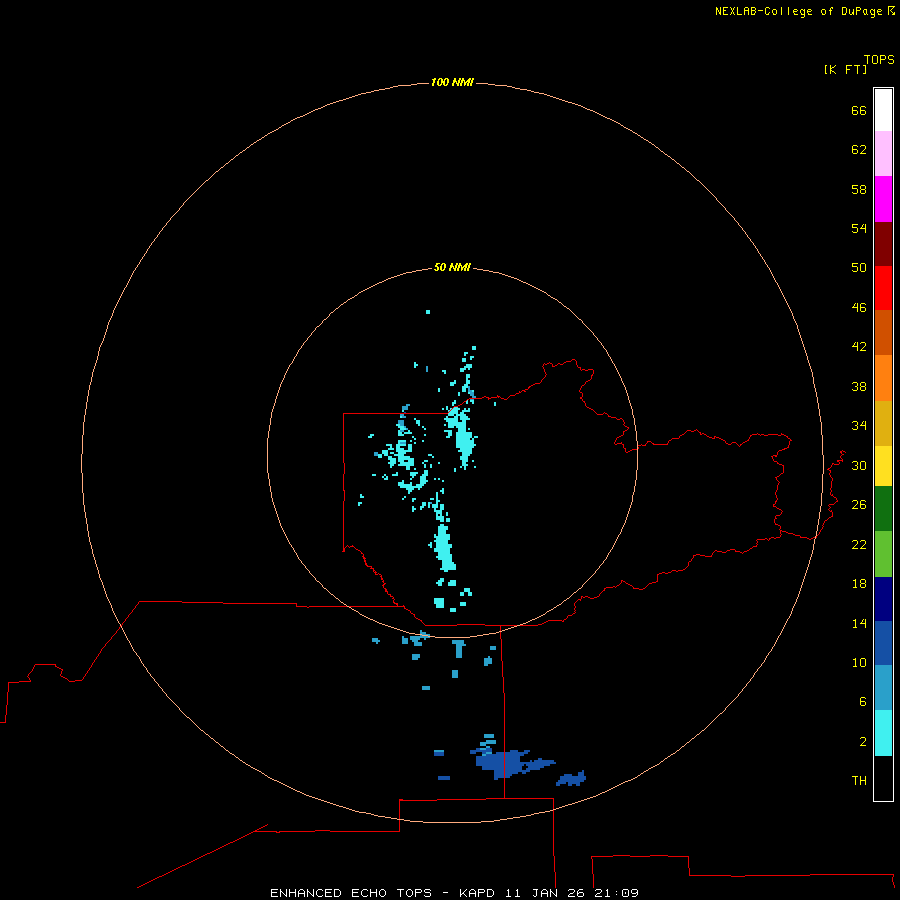Click the legend value 10
The width and height of the screenshot is (900, 900).
[859, 662]
